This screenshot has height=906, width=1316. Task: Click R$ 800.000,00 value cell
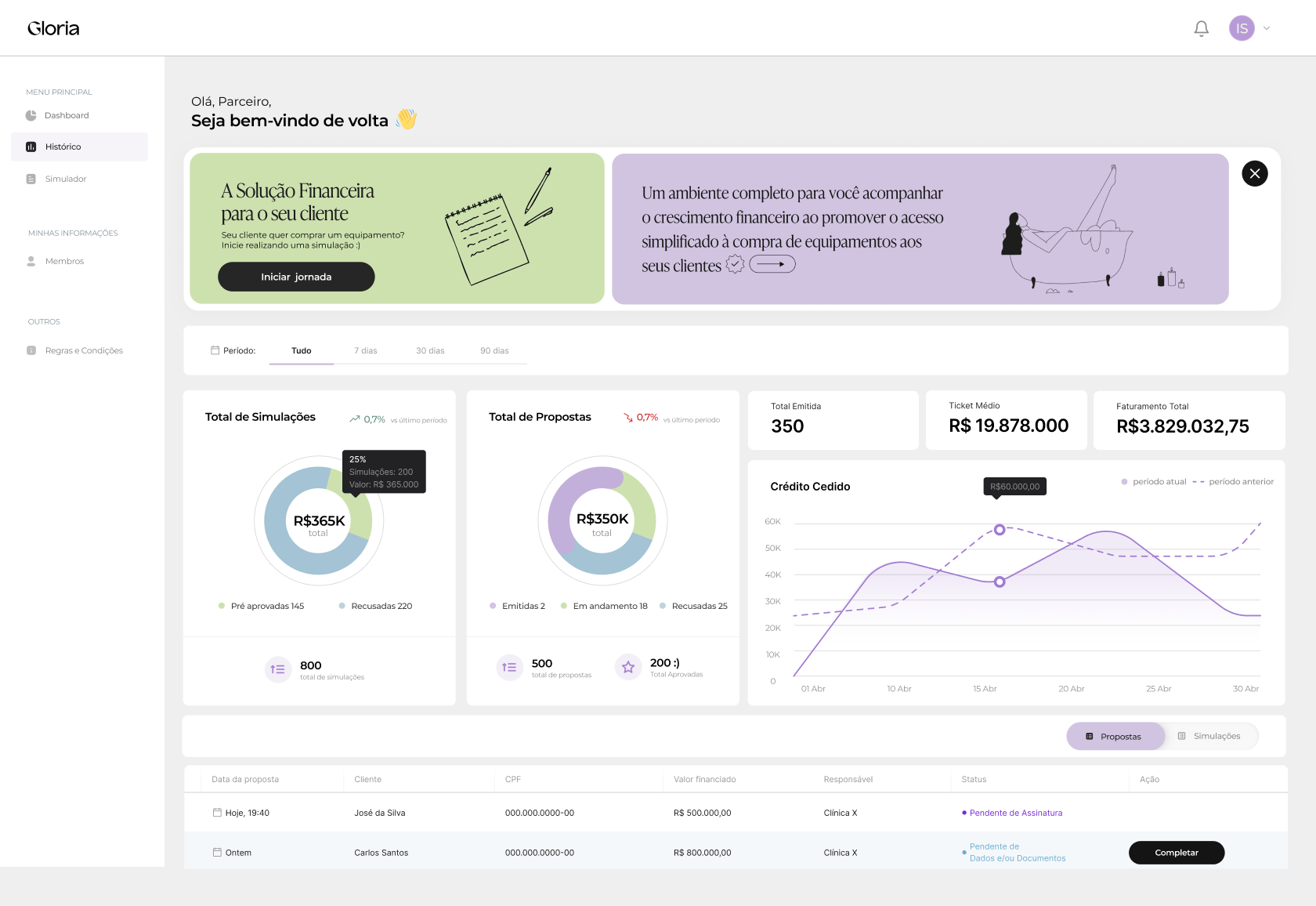[x=703, y=853]
